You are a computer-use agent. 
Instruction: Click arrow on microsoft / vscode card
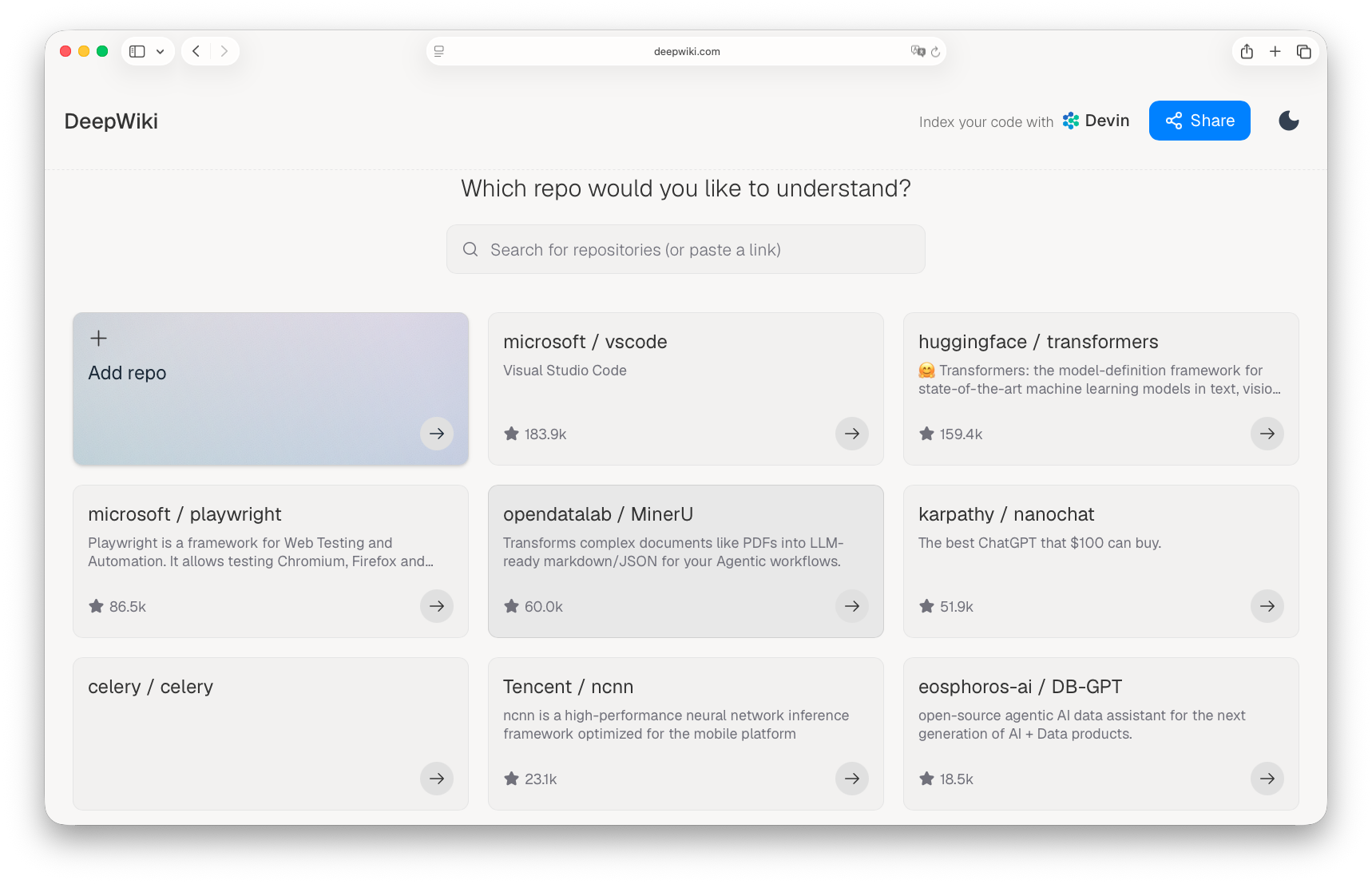(852, 434)
